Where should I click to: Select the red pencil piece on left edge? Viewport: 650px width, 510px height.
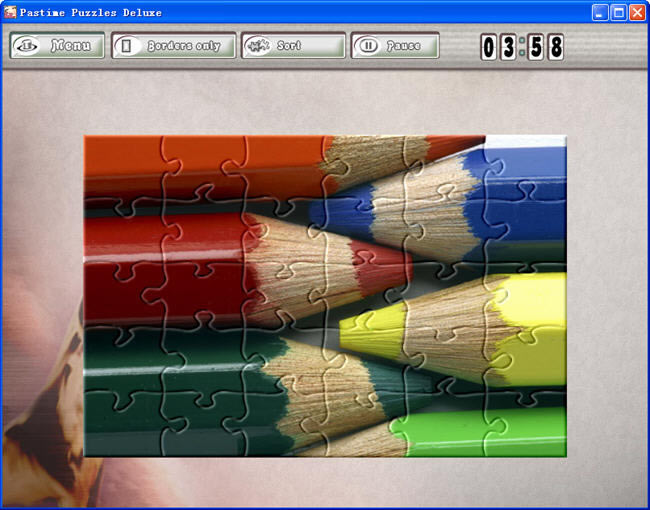[x=115, y=250]
